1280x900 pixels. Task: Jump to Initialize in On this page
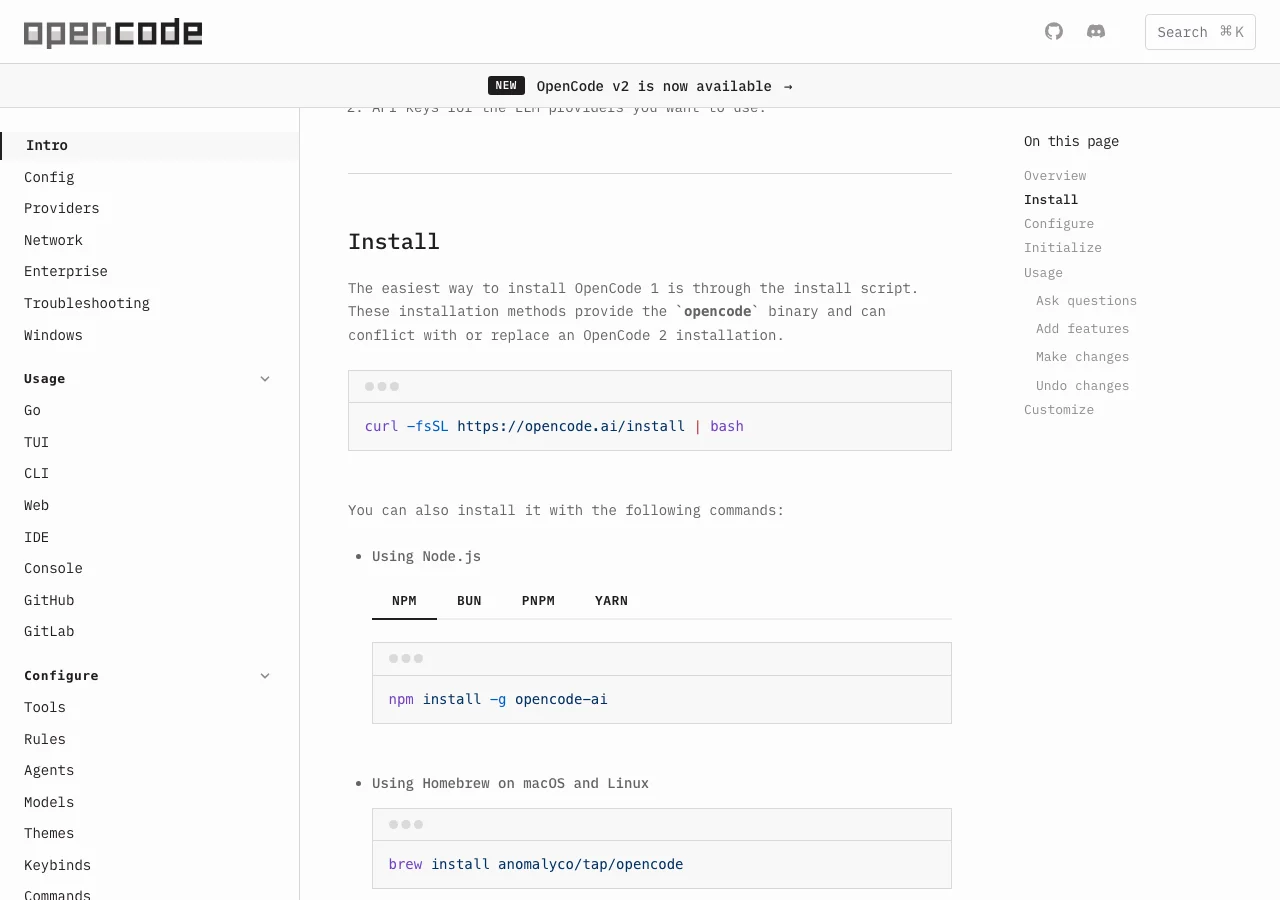(x=1063, y=248)
